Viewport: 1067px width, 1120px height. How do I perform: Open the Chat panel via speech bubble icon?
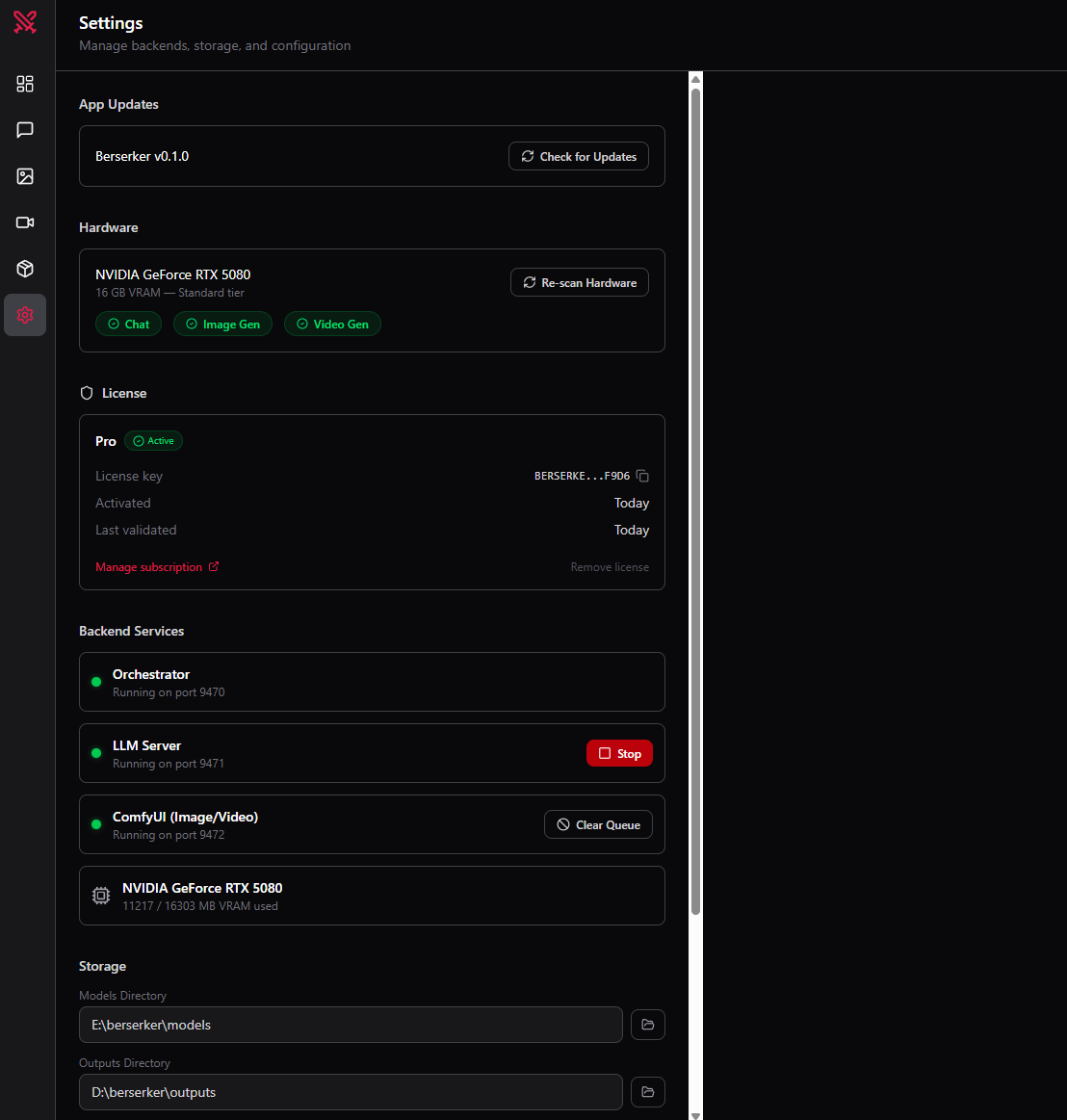coord(25,130)
